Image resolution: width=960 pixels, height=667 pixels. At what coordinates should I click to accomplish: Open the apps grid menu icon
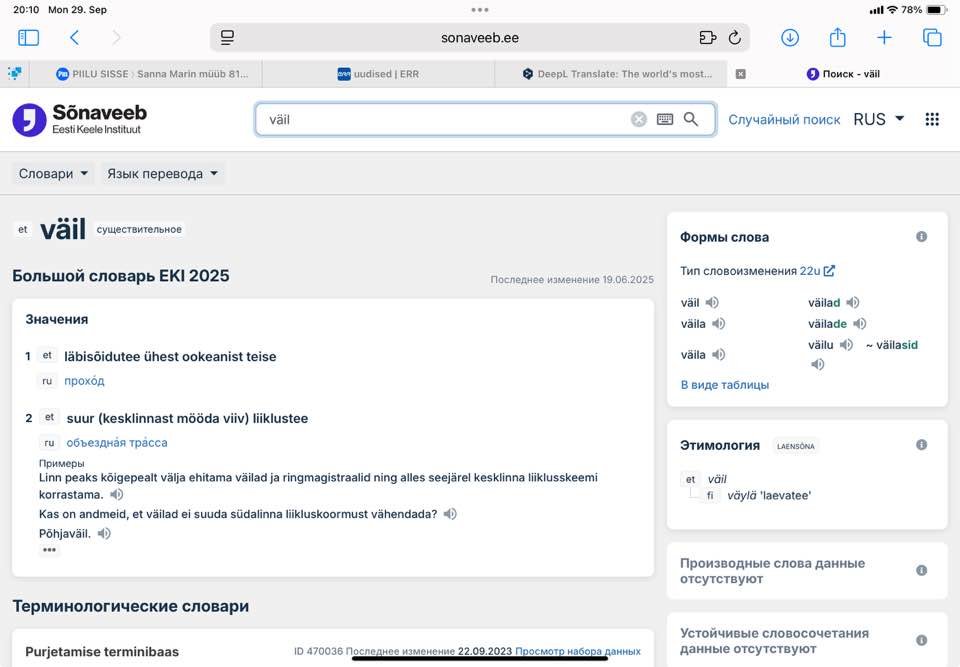point(932,119)
